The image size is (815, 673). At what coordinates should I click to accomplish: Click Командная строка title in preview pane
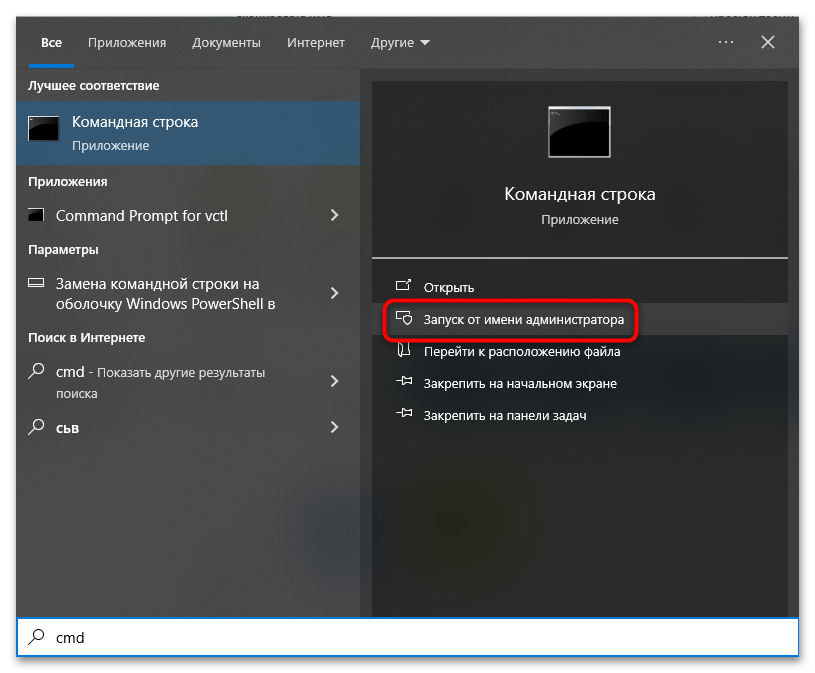pyautogui.click(x=580, y=194)
